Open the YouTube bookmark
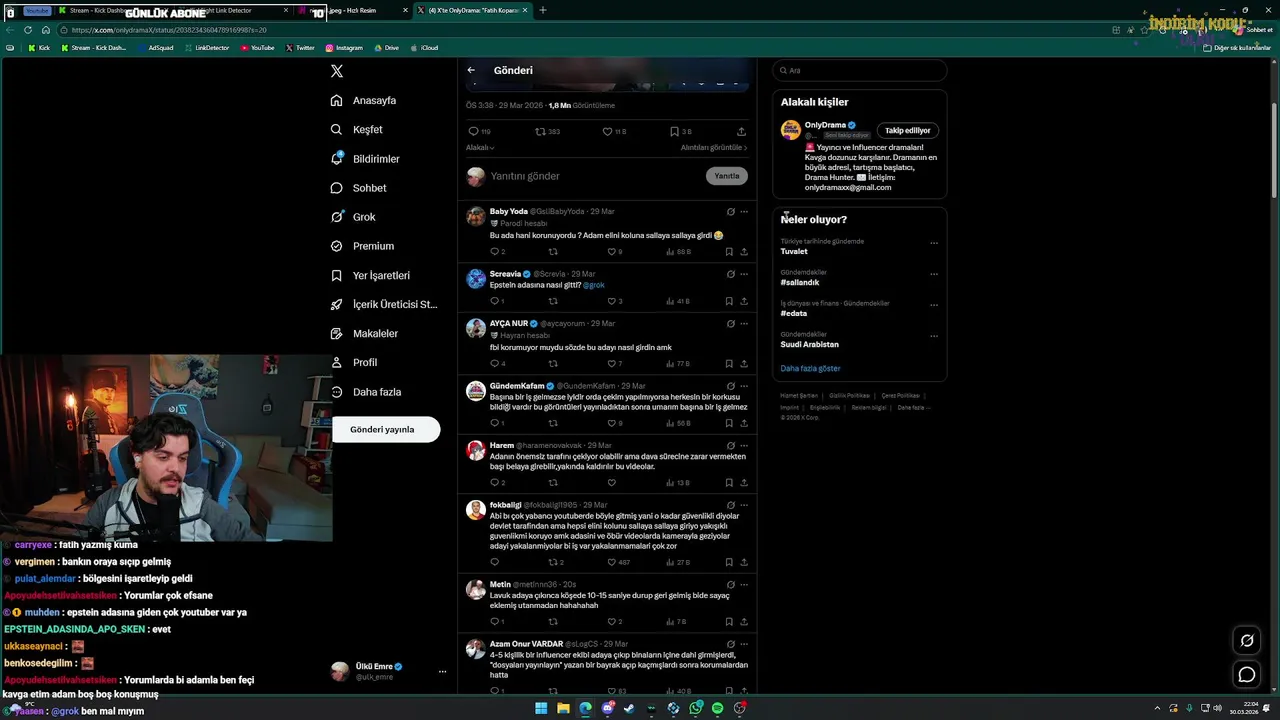 [x=257, y=47]
